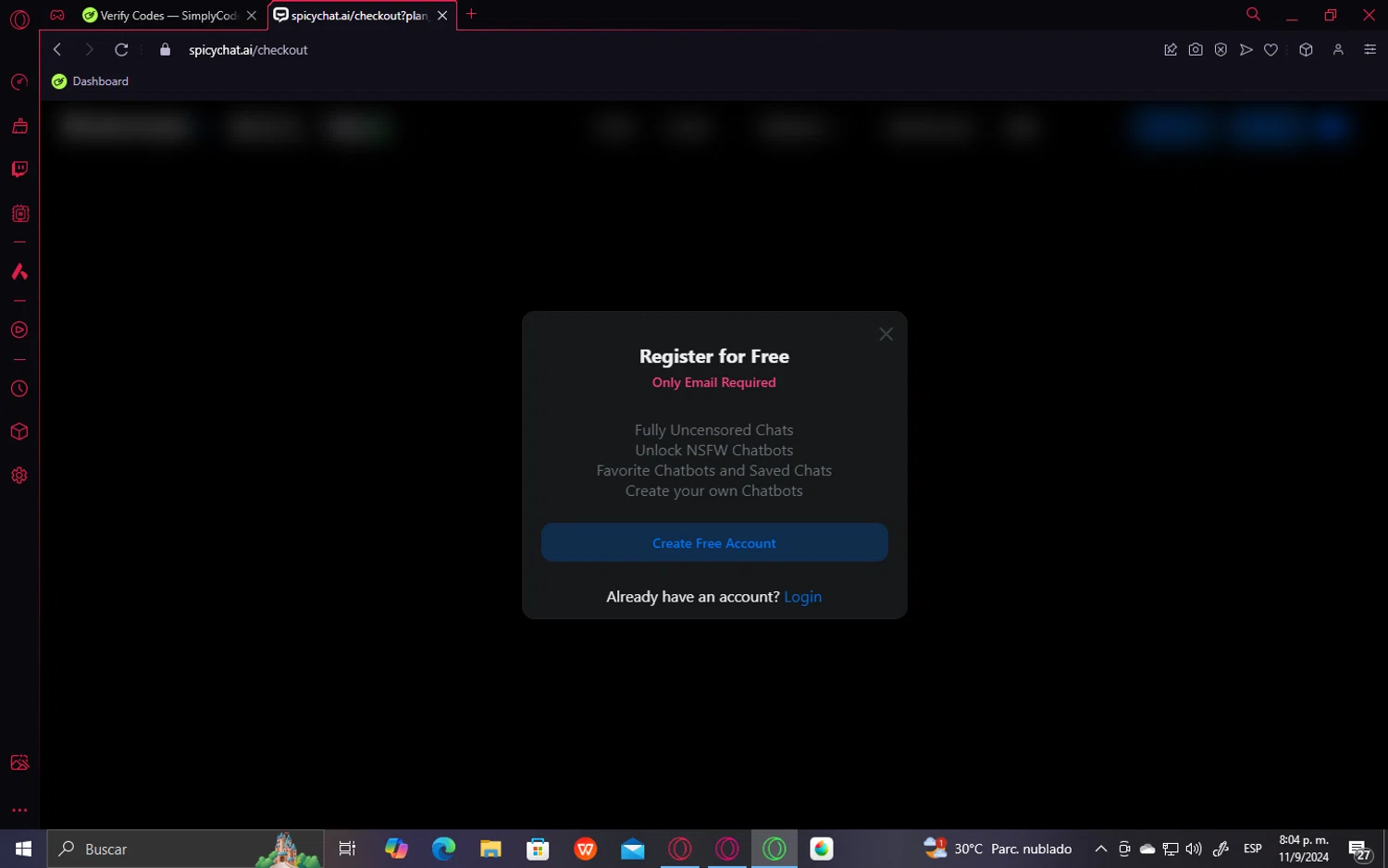This screenshot has width=1388, height=868.
Task: Click the Create Free Account button
Action: [x=713, y=542]
